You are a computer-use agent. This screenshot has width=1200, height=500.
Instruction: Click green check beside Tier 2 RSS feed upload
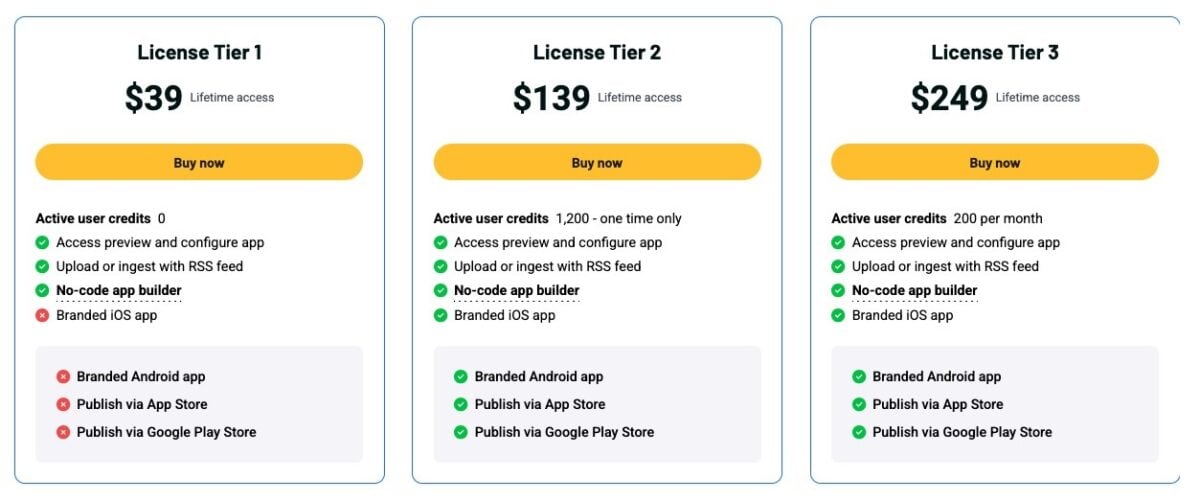click(440, 266)
